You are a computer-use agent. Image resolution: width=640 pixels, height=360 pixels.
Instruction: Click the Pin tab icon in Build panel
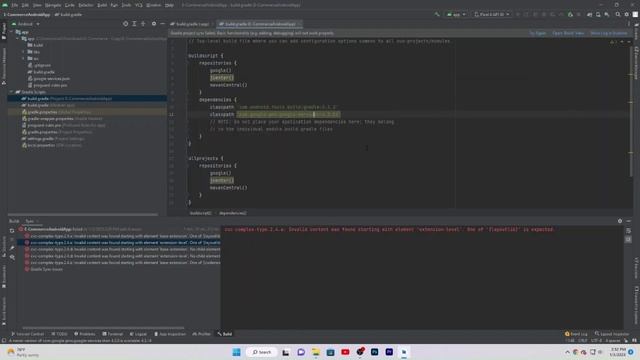point(12,248)
